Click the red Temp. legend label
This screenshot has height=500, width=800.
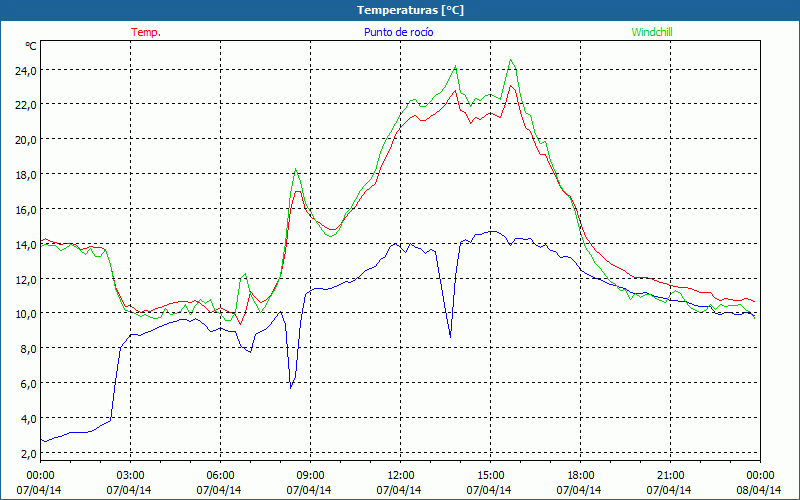[x=146, y=32]
